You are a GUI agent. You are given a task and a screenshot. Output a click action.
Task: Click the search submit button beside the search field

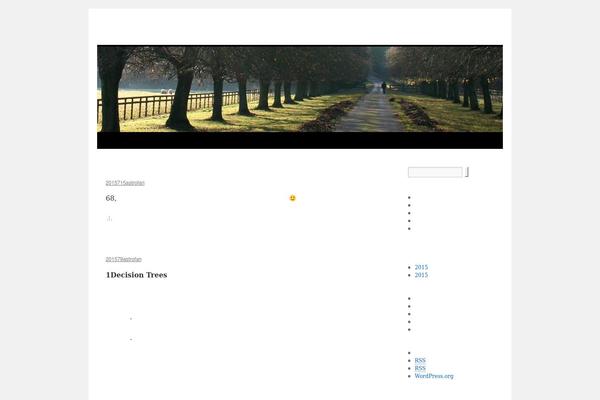pos(467,172)
